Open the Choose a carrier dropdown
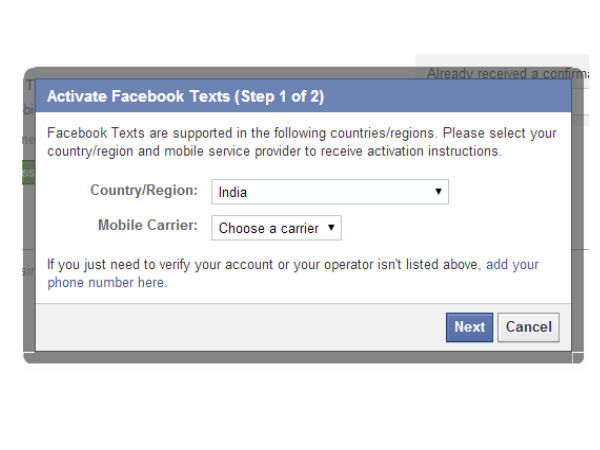The width and height of the screenshot is (600, 450). coord(276,228)
